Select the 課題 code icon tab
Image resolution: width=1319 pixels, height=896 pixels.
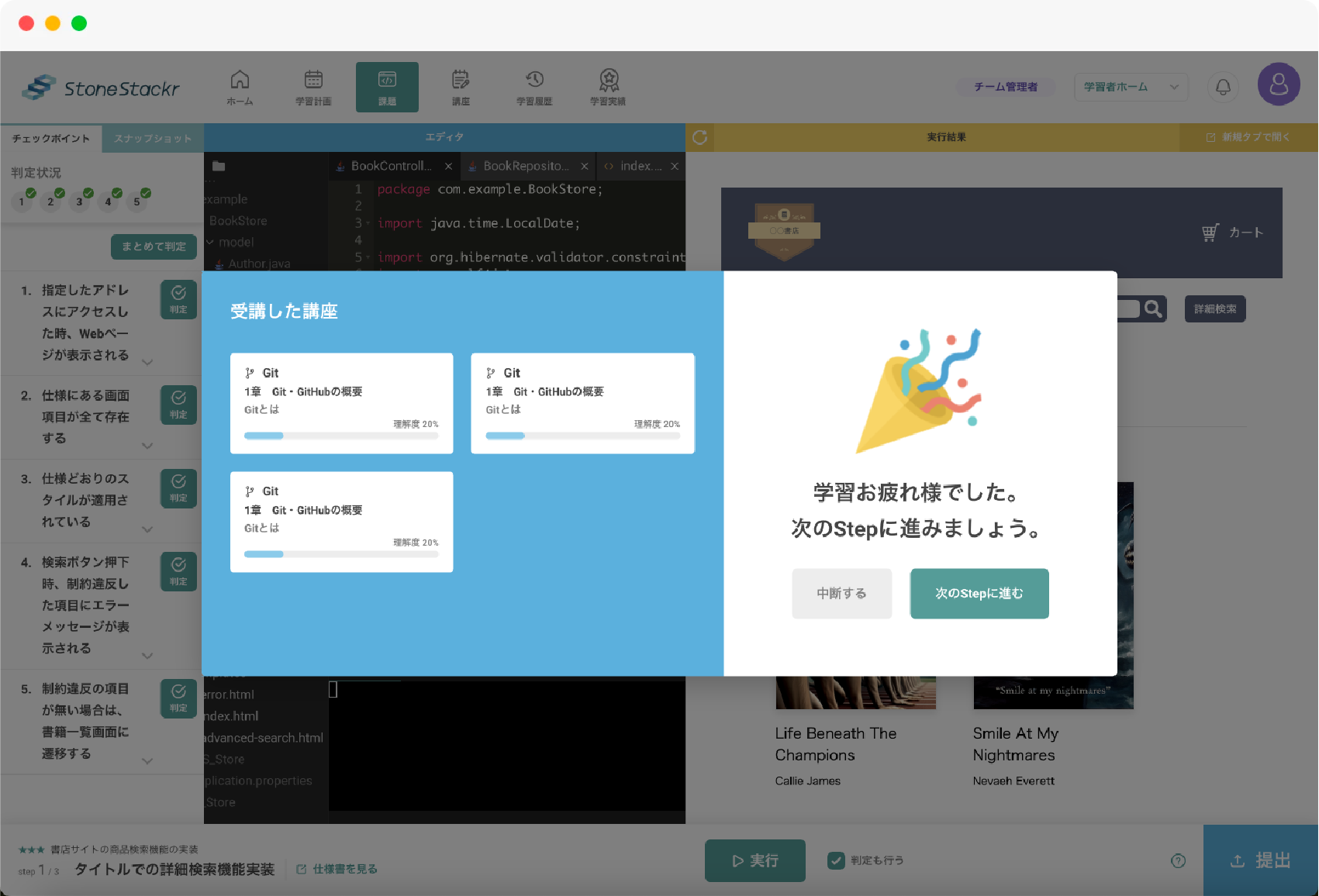pos(387,88)
